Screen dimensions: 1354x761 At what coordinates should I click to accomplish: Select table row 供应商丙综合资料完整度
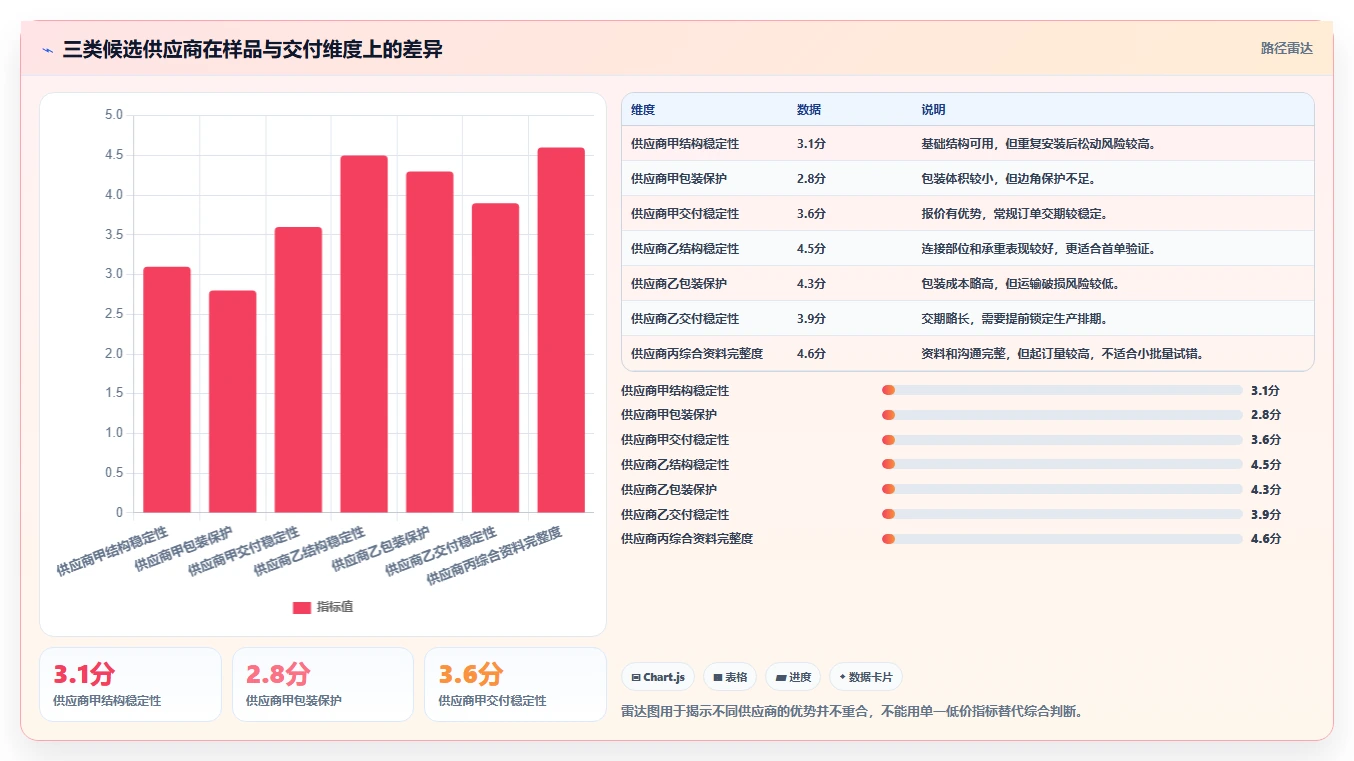point(967,353)
